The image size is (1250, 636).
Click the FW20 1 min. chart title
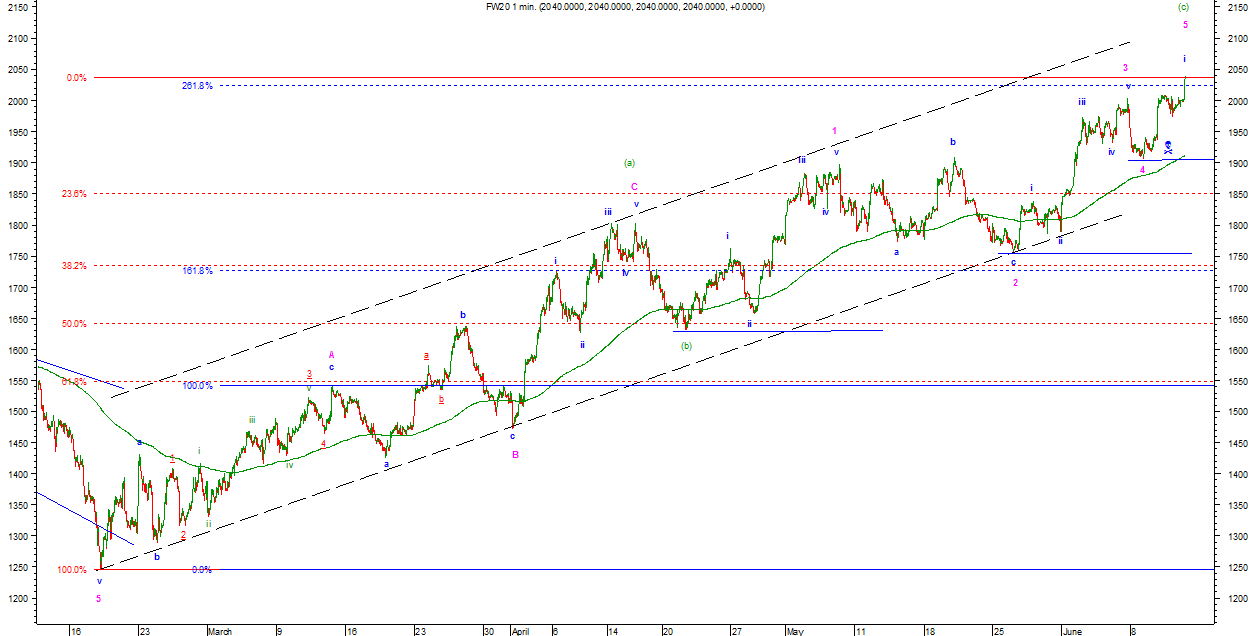click(624, 7)
